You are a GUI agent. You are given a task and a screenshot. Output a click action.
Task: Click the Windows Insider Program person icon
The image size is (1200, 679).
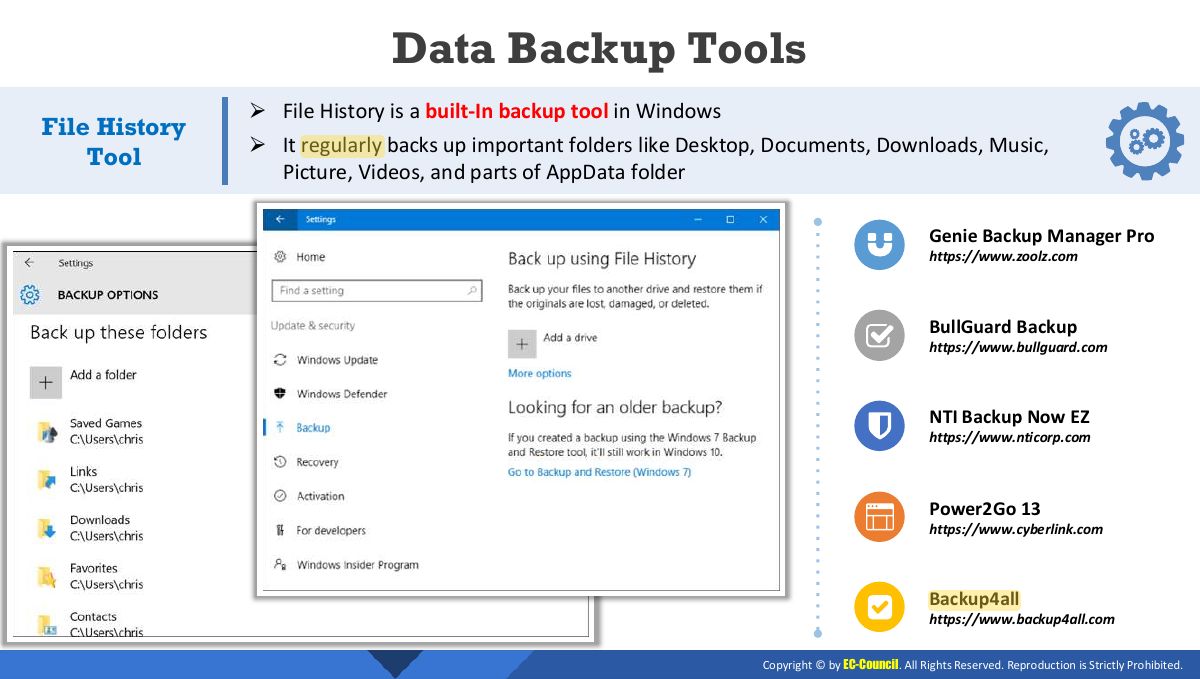(280, 564)
